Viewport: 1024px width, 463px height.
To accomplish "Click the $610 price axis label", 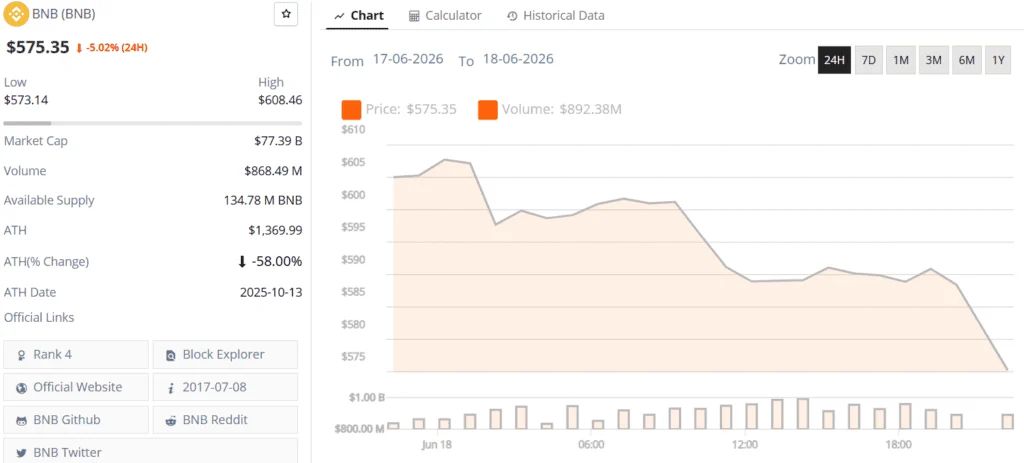I will [353, 129].
